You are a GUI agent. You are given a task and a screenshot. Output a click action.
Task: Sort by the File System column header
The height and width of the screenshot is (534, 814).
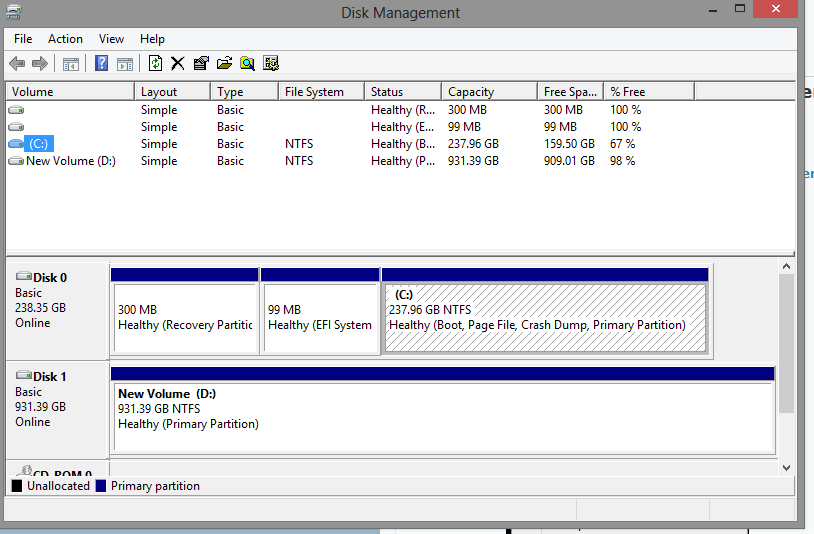coord(321,92)
